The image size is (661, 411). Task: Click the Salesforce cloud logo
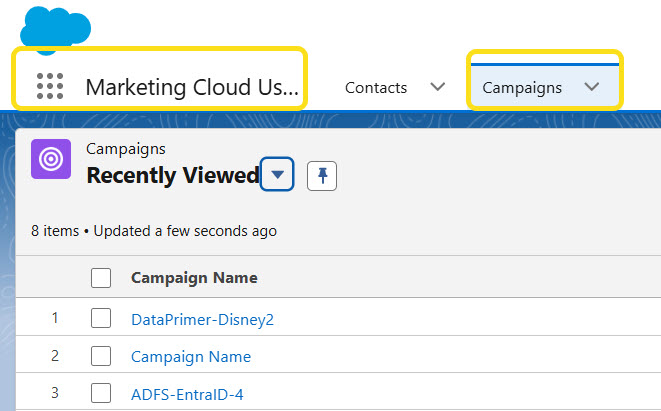pyautogui.click(x=55, y=30)
